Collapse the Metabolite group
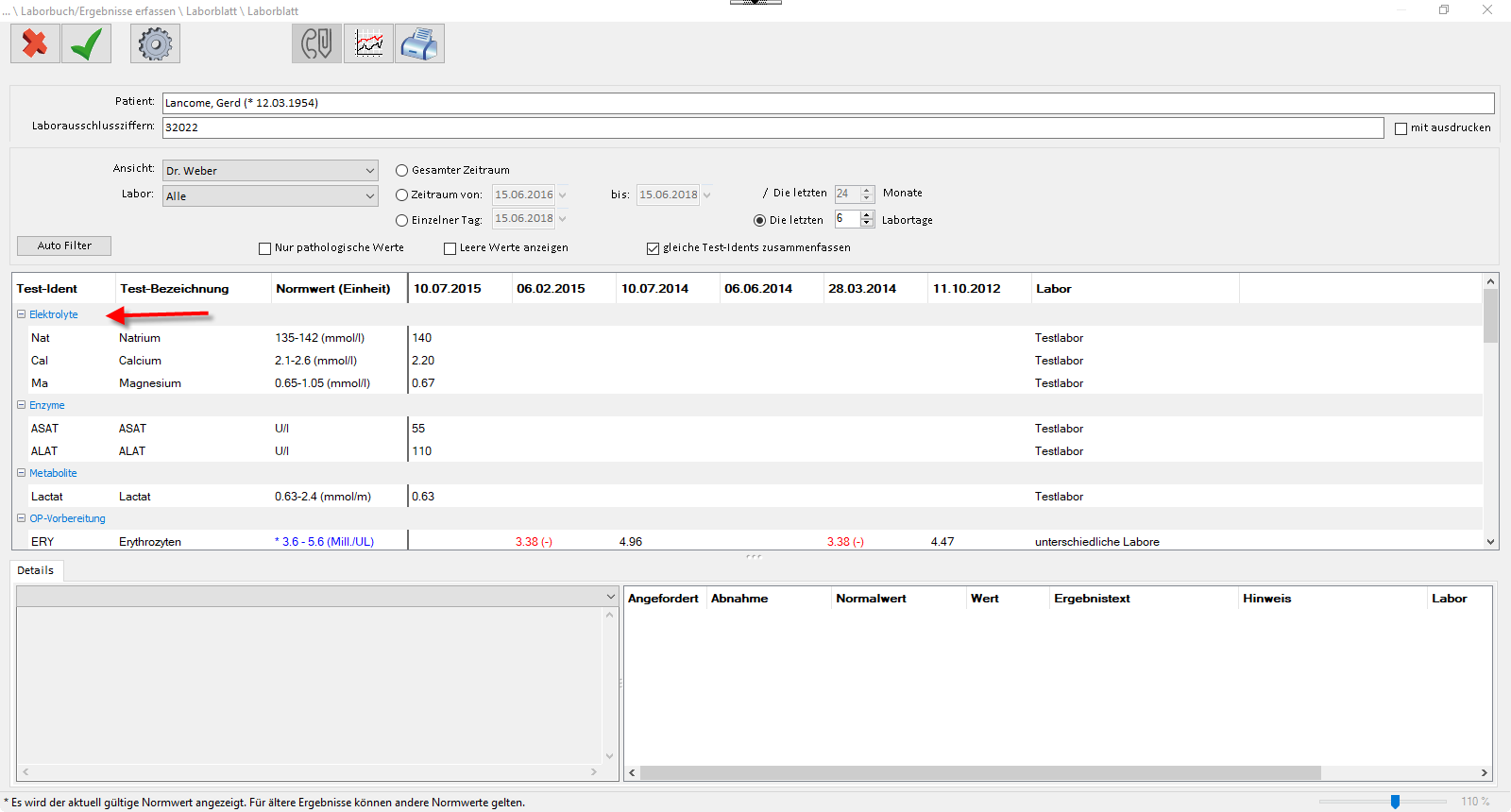 pyautogui.click(x=22, y=473)
